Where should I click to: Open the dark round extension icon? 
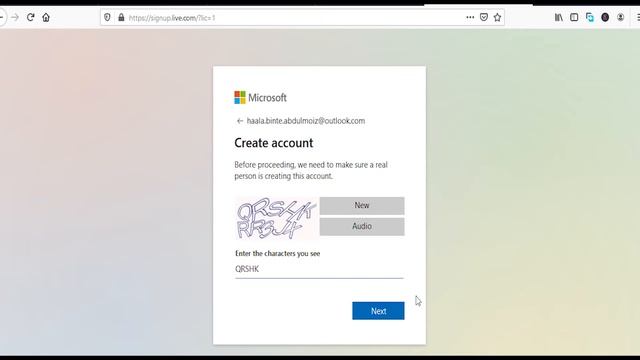[605, 17]
